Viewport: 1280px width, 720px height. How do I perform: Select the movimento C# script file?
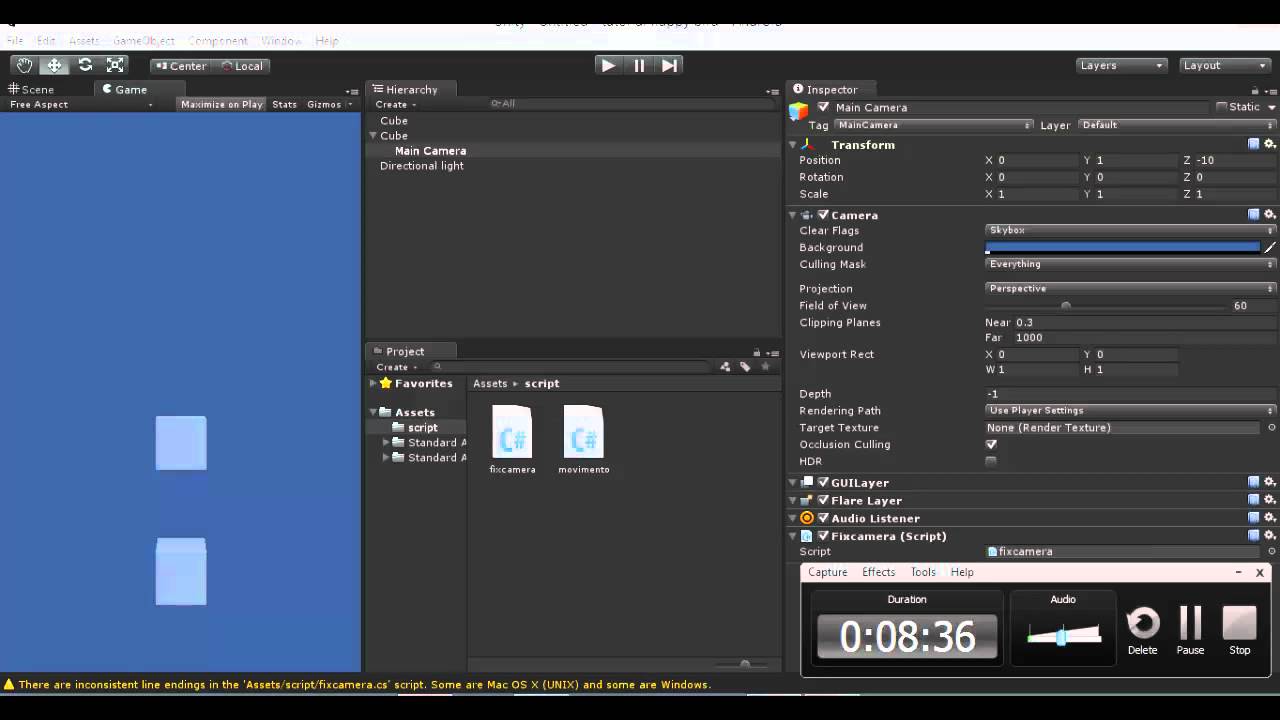584,438
